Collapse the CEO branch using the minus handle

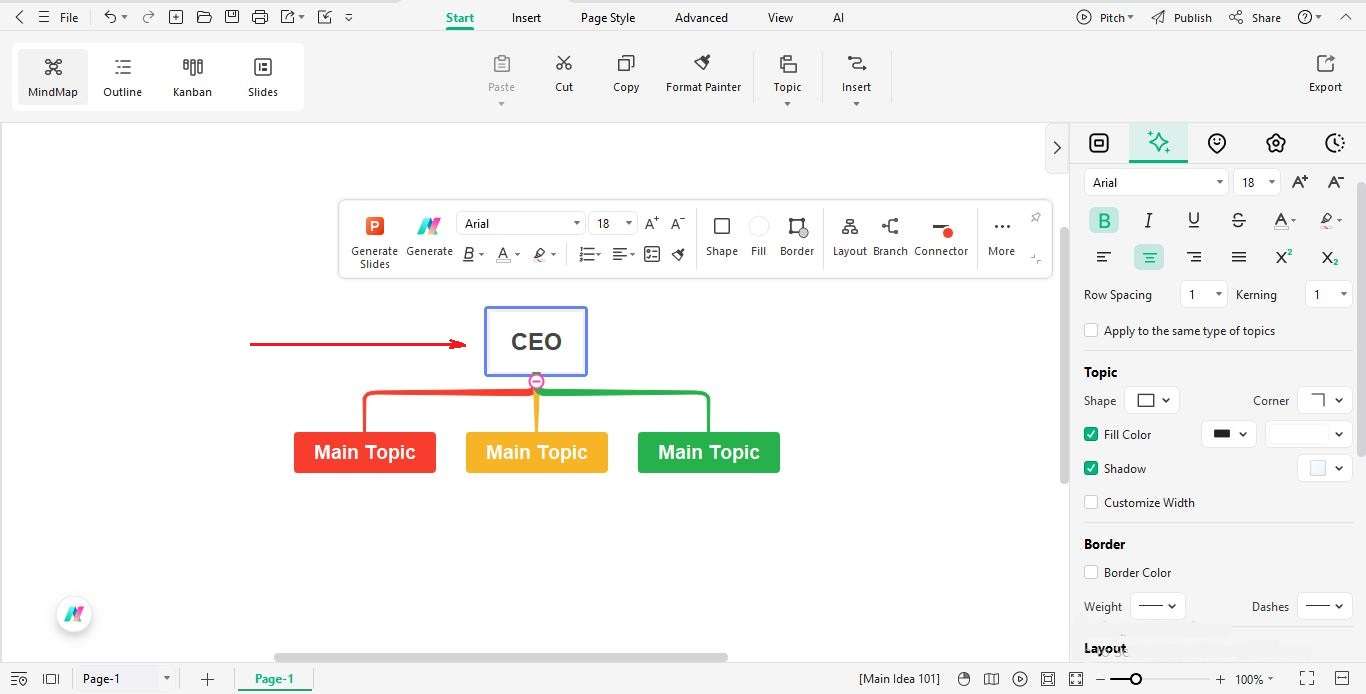pos(536,381)
